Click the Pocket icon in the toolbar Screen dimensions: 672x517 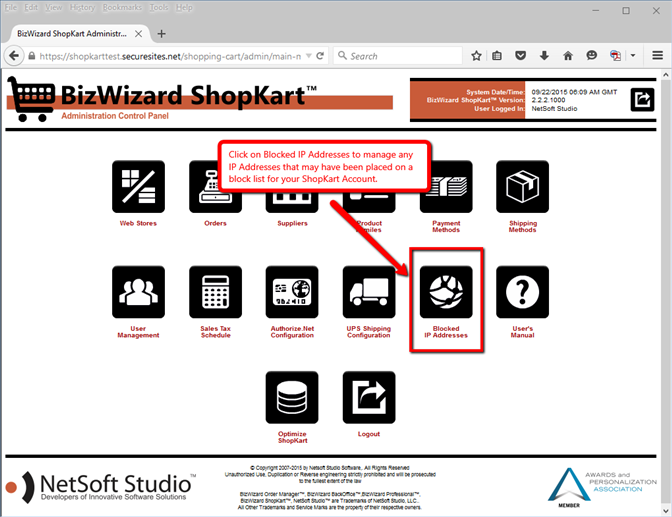[520, 56]
